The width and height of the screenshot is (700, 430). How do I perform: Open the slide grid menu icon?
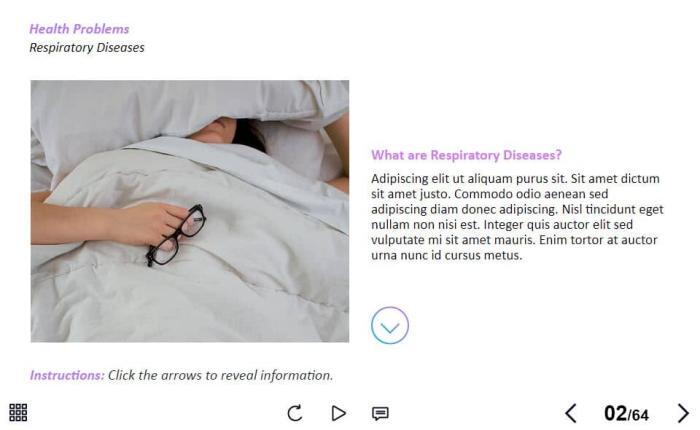(18, 413)
